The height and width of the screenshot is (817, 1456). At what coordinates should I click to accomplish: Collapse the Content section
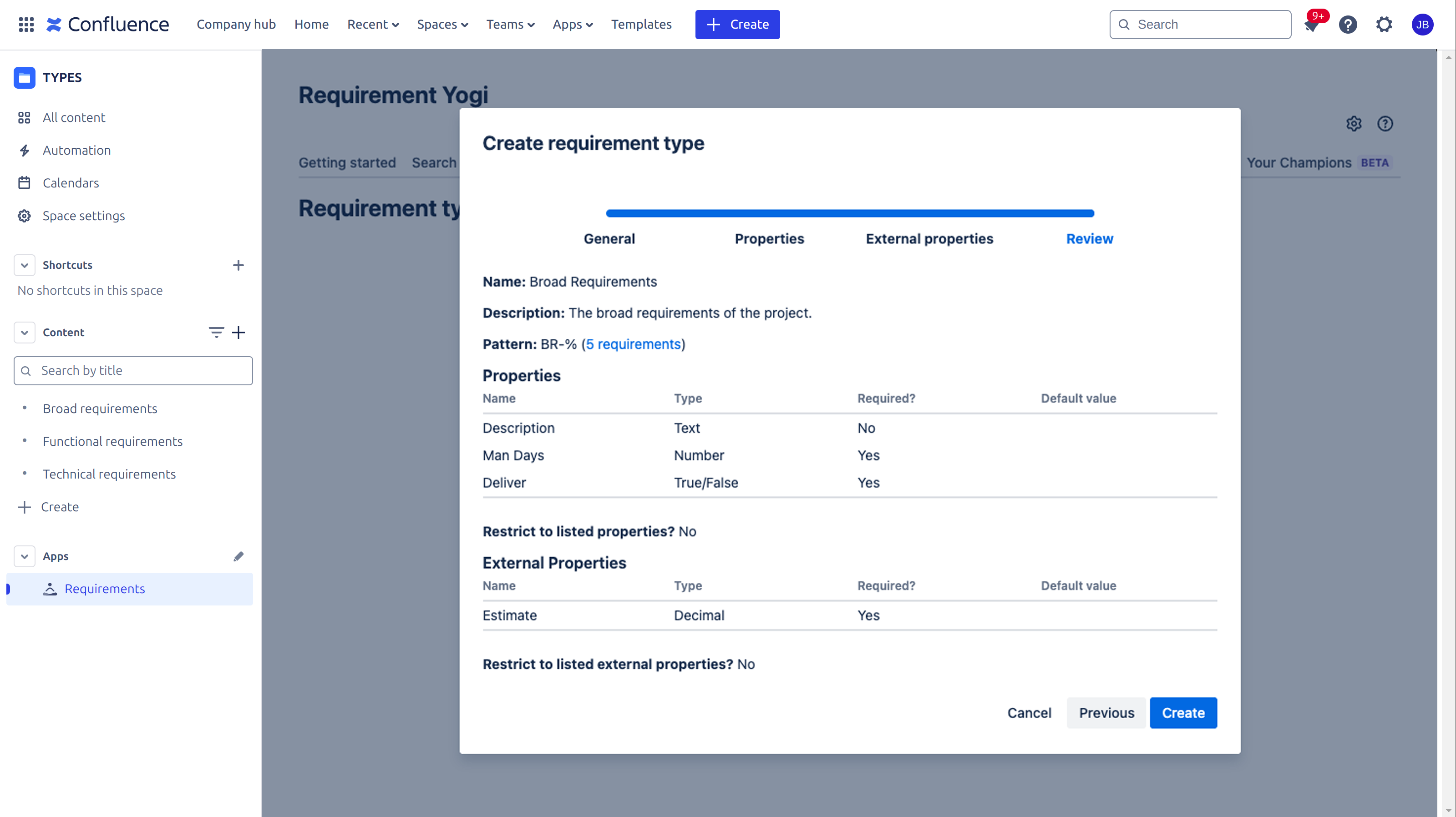[x=24, y=332]
